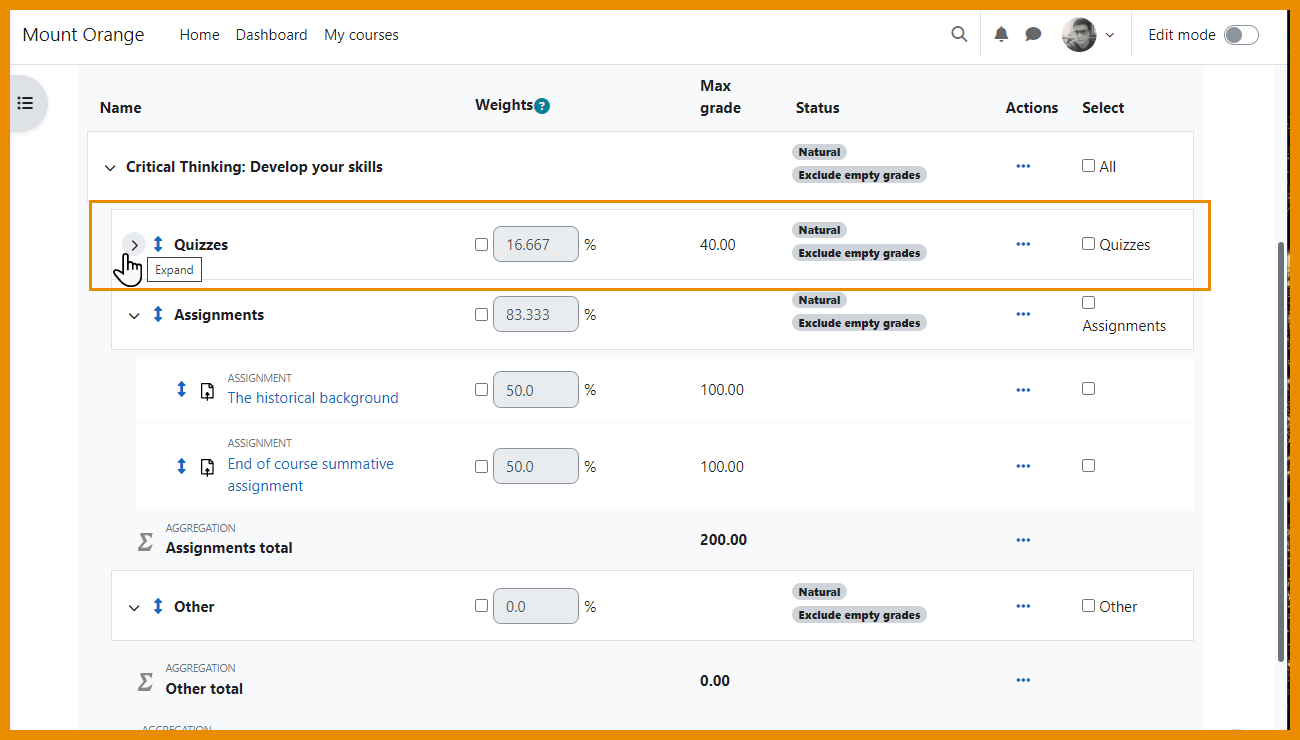Click the search magnifier icon
The width and height of the screenshot is (1300, 740).
pos(958,34)
